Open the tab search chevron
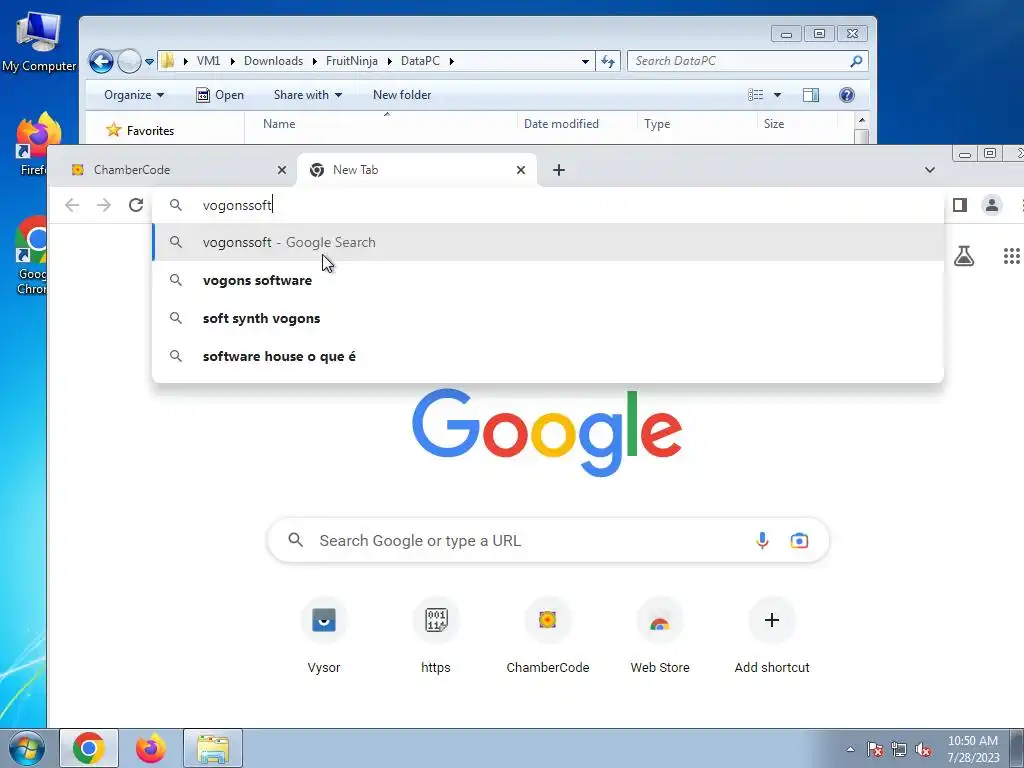Image resolution: width=1024 pixels, height=768 pixels. (929, 170)
